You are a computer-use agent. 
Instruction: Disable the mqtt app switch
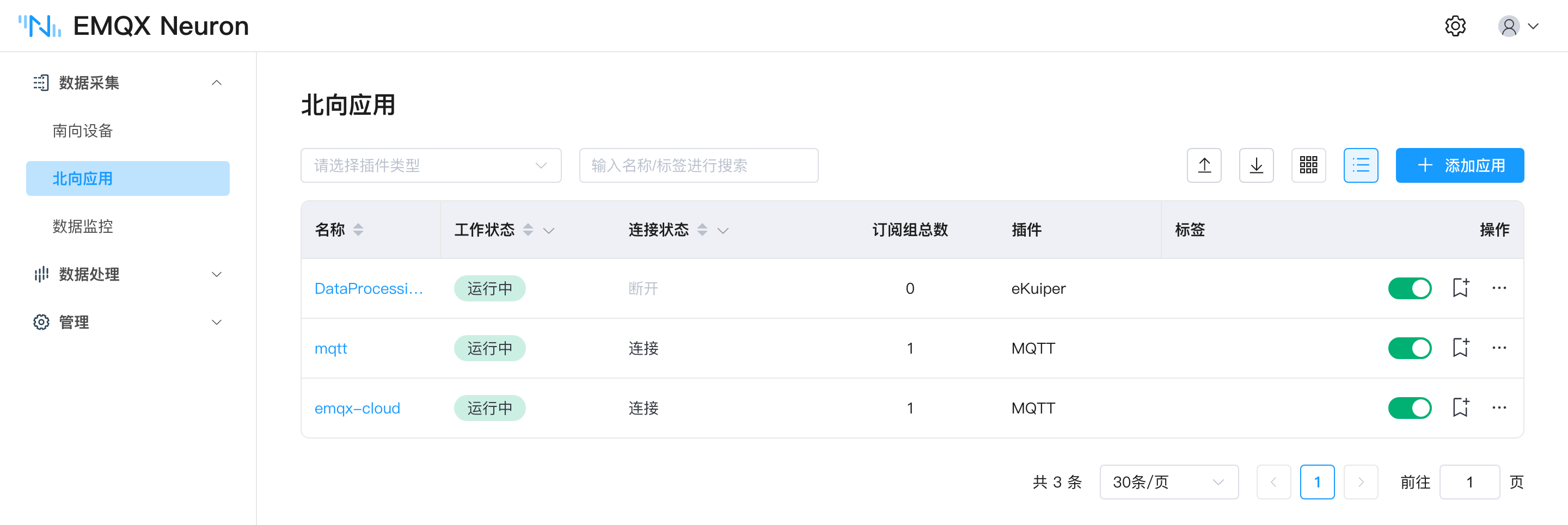(1410, 348)
